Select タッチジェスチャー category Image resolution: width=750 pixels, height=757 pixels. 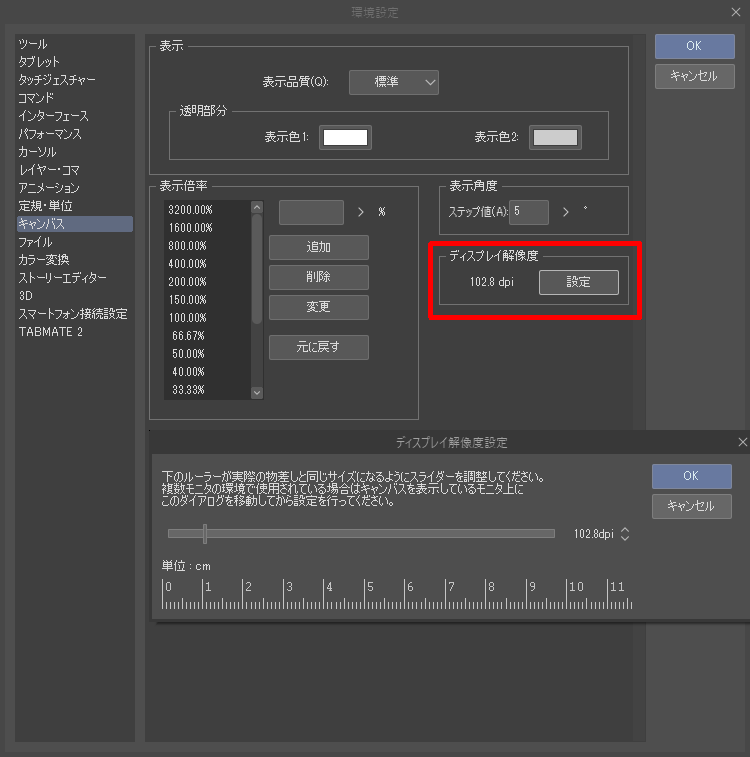(57, 80)
